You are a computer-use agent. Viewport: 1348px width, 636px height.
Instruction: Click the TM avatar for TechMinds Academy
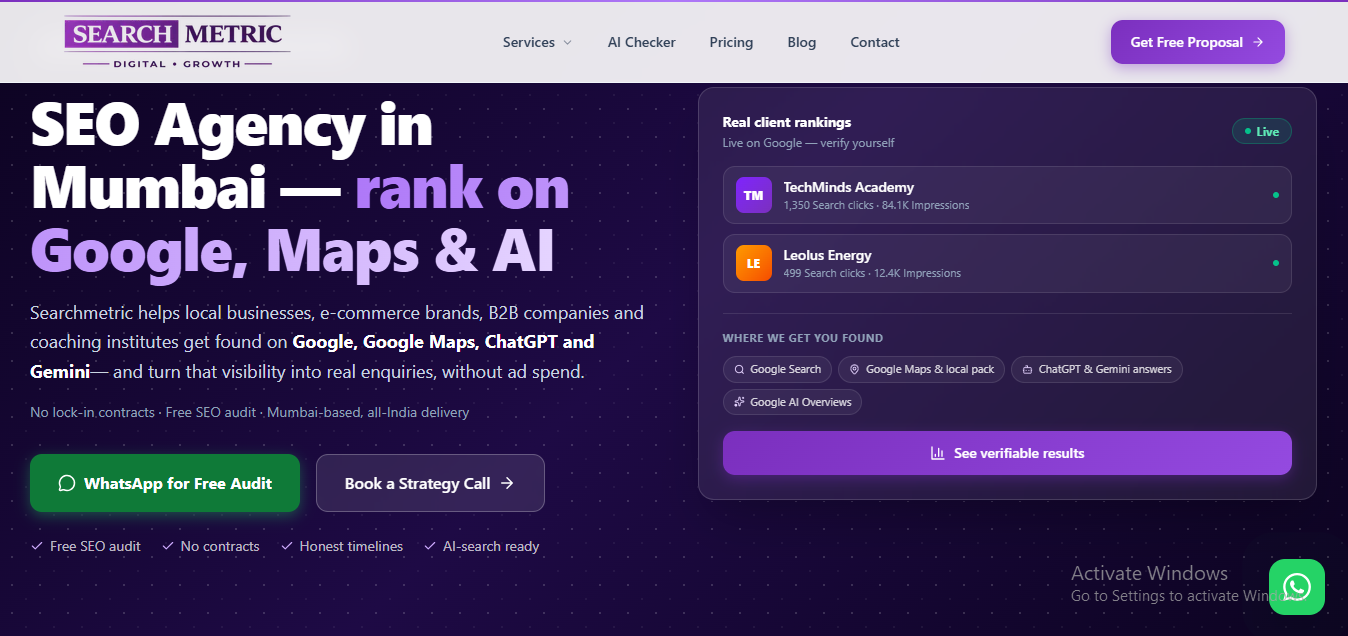pos(753,195)
